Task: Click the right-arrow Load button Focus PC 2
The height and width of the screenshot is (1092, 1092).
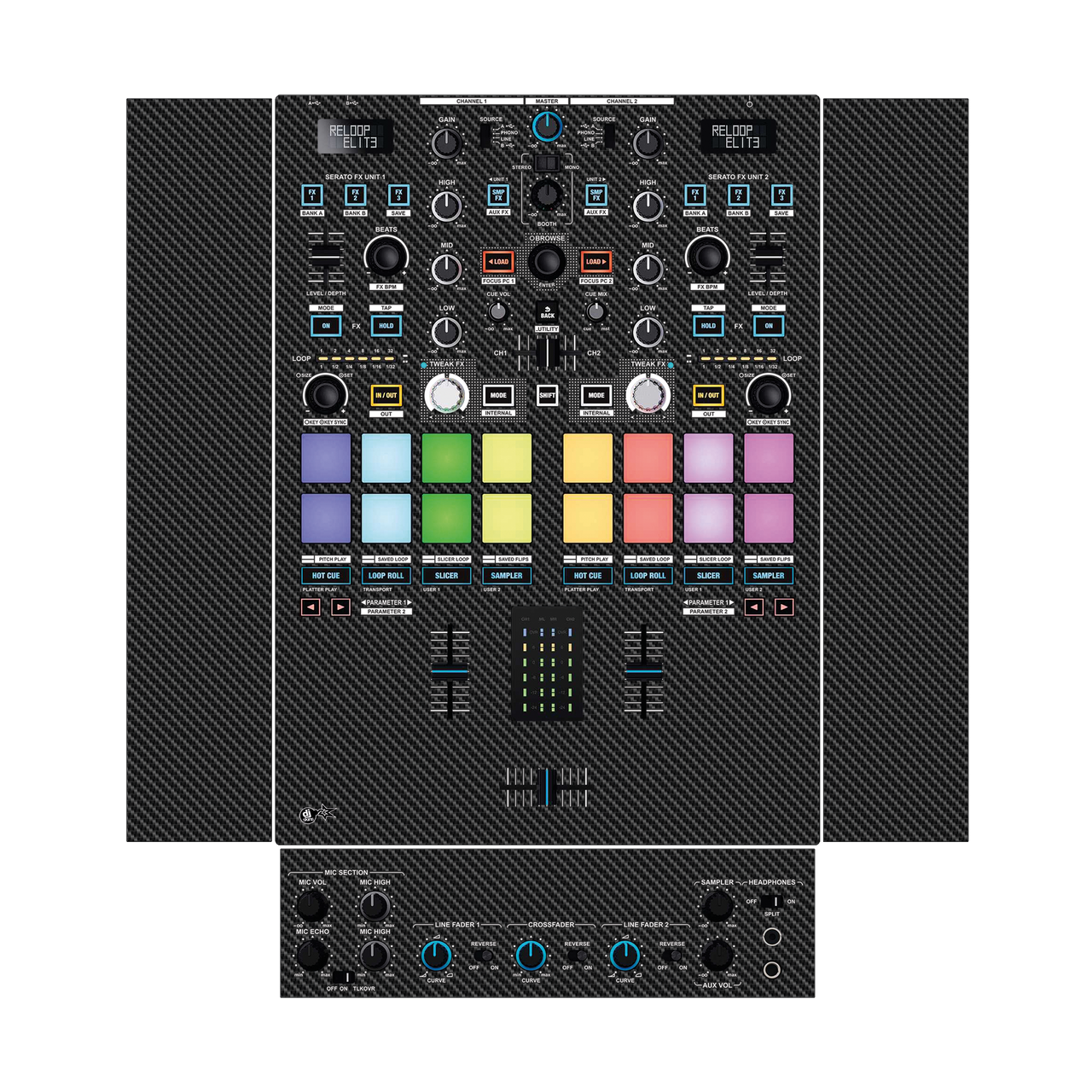Action: coord(595,262)
